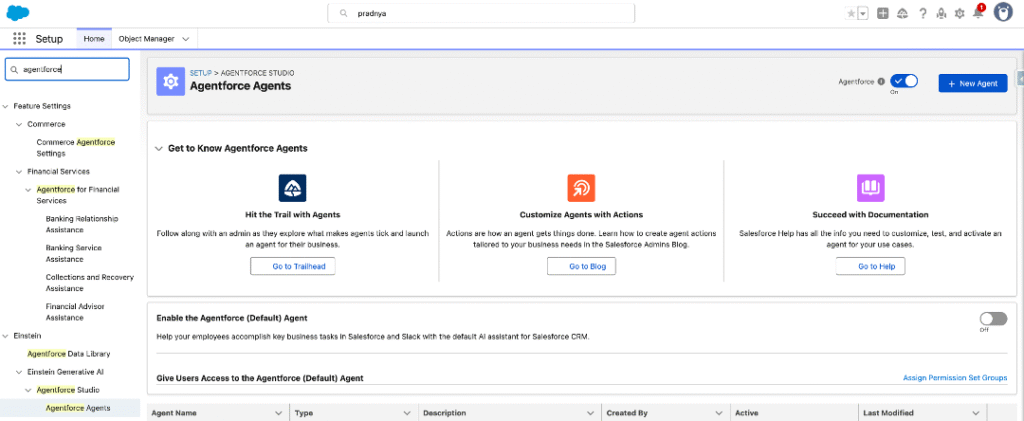Image resolution: width=1024 pixels, height=421 pixels.
Task: Open the favorites list dropdown arrow
Action: click(863, 13)
